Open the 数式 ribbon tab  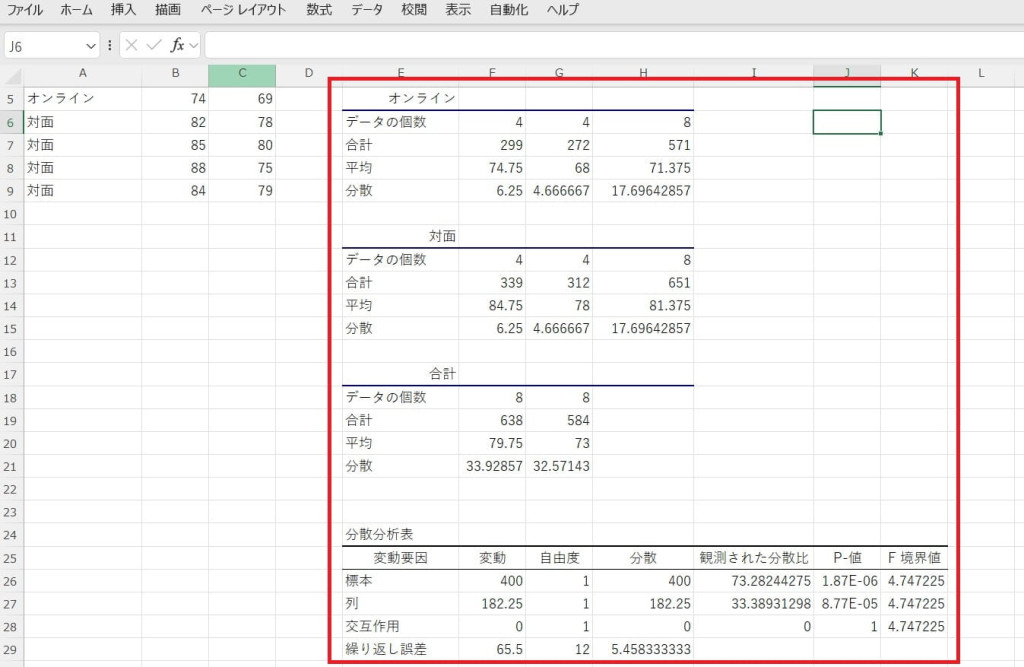coord(319,10)
